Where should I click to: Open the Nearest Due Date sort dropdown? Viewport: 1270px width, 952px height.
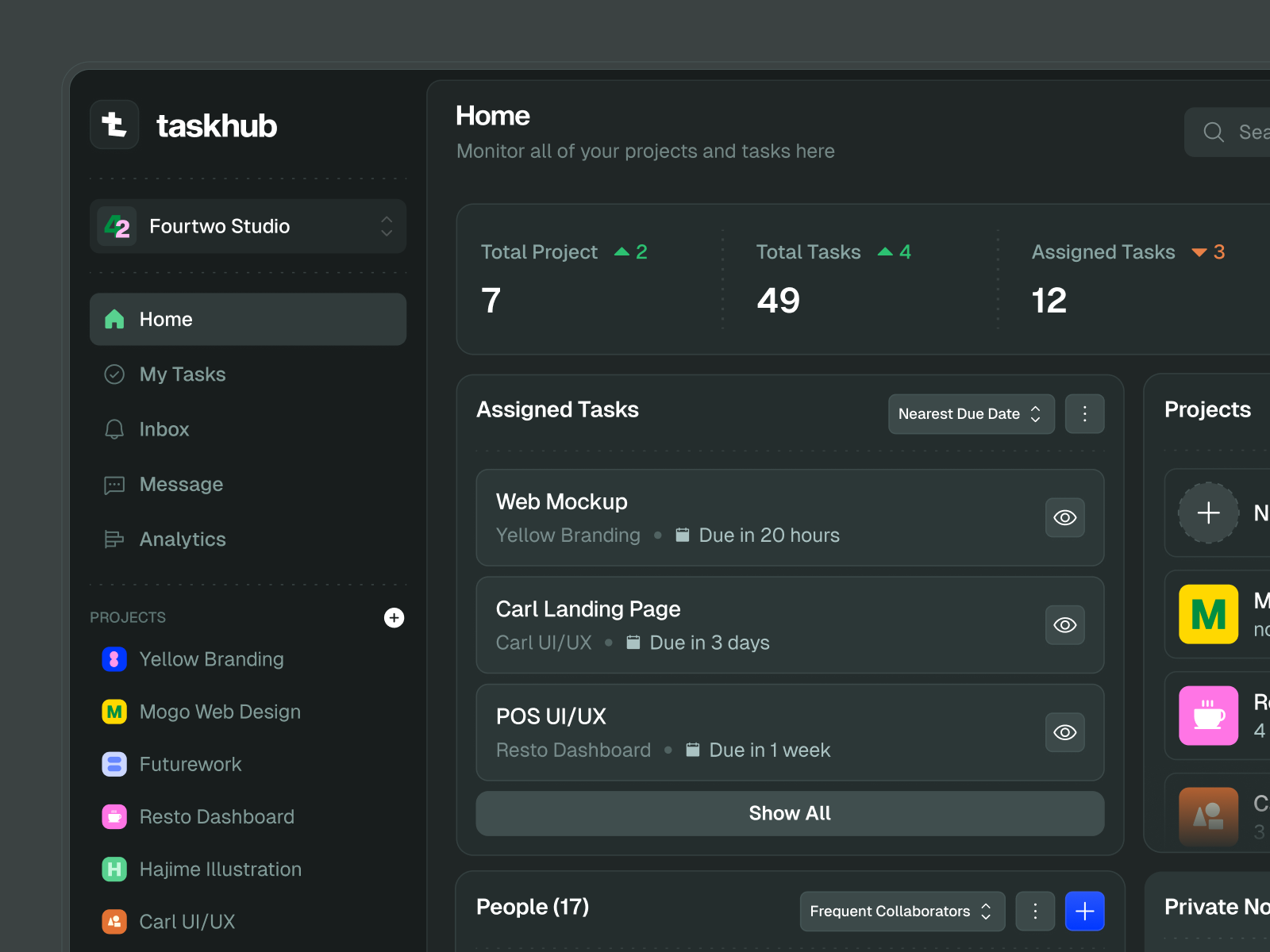point(971,414)
